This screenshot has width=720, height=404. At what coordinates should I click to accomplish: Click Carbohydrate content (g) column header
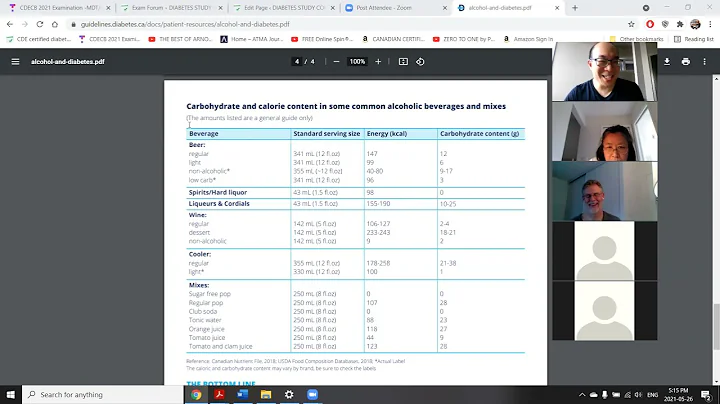coord(479,134)
